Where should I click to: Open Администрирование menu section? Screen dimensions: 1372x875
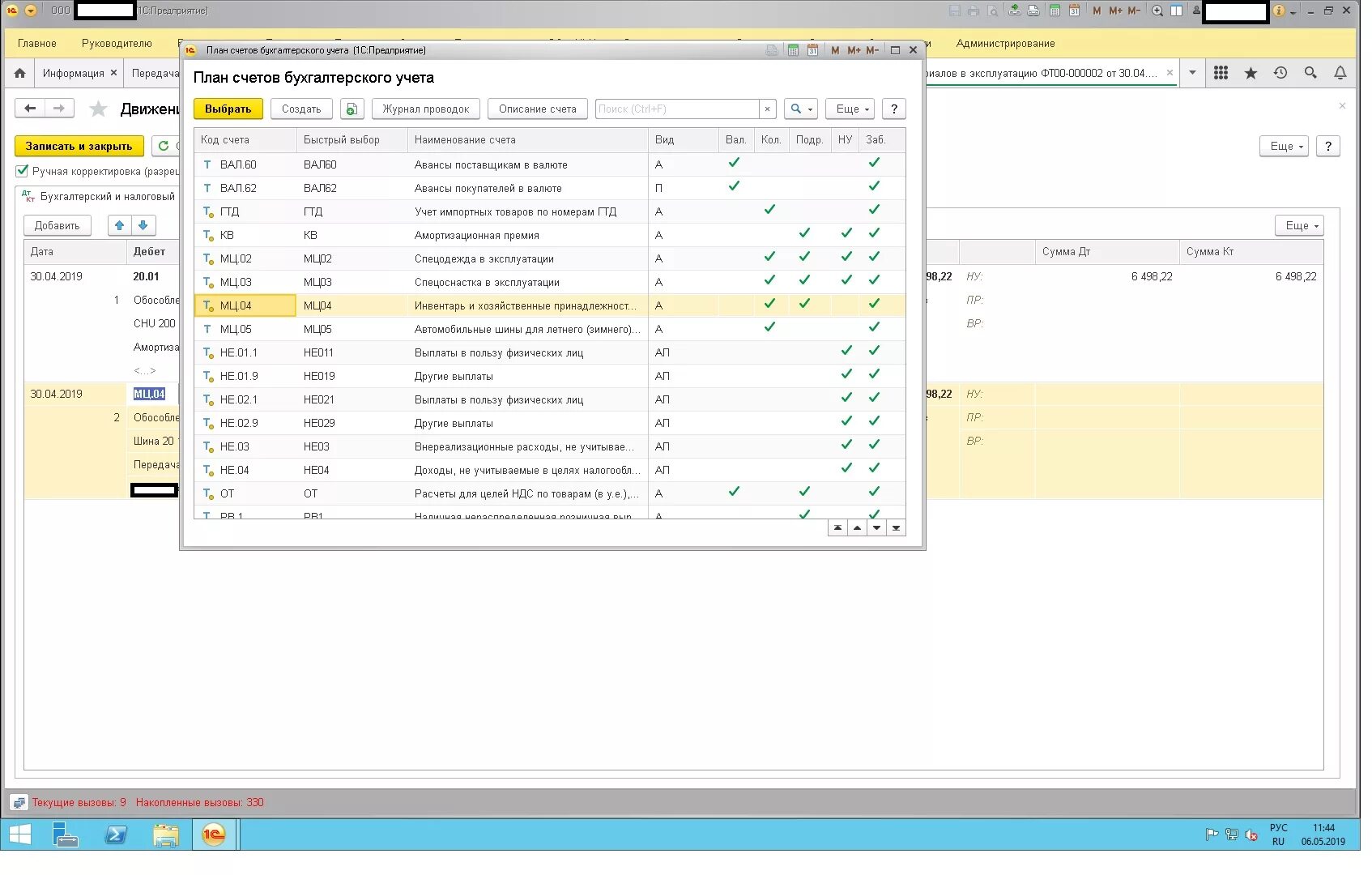[1005, 44]
